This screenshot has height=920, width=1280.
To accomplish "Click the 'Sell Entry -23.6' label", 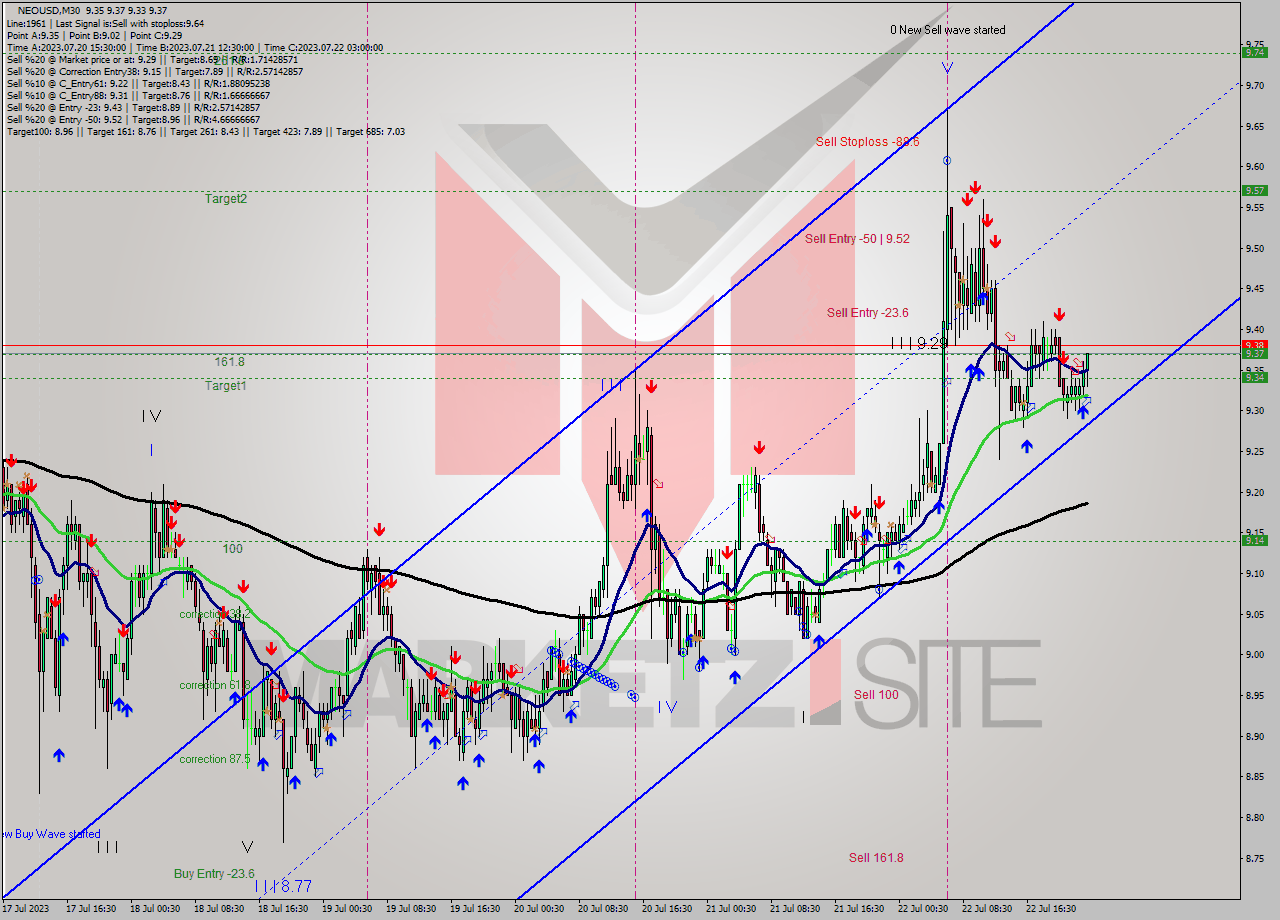I will click(867, 313).
